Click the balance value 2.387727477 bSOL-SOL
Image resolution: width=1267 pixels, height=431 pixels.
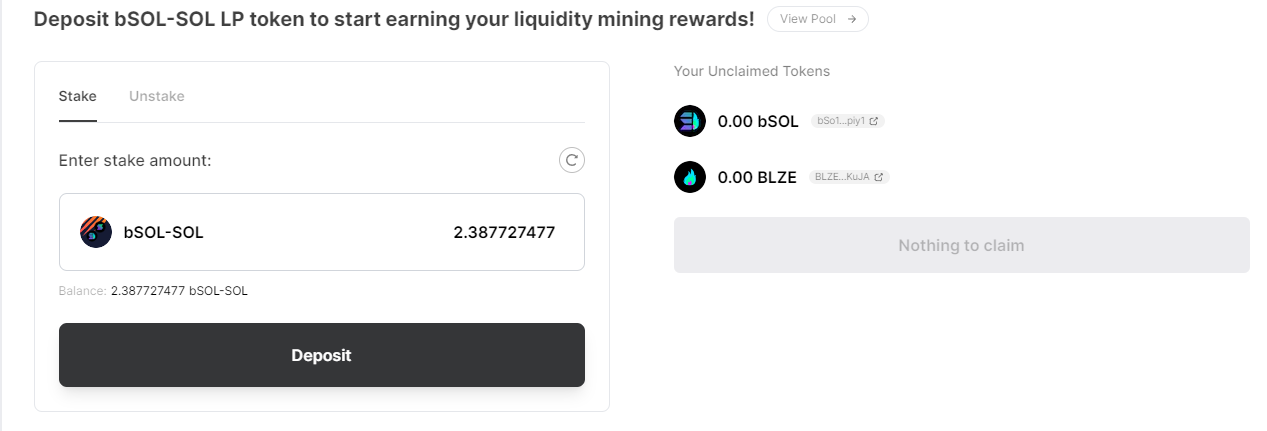(179, 291)
